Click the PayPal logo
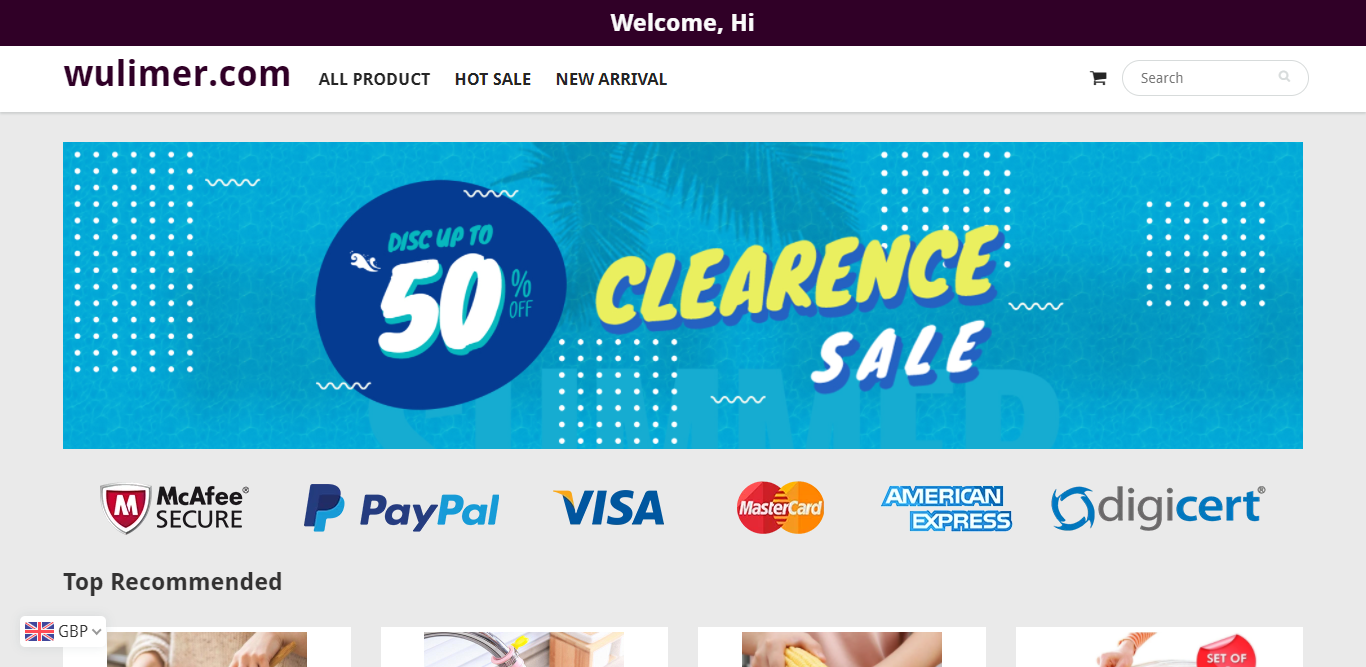 click(x=401, y=508)
